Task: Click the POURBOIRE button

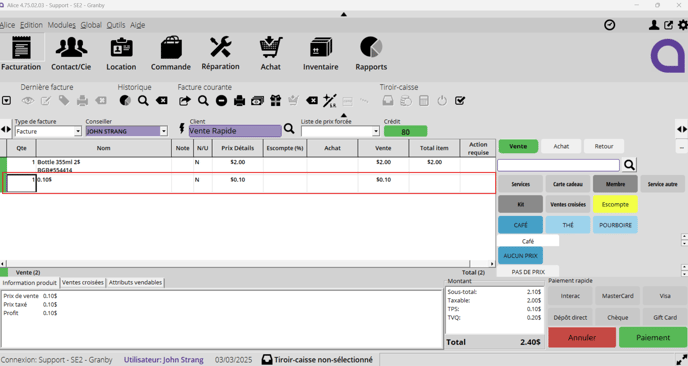Action: pos(615,225)
